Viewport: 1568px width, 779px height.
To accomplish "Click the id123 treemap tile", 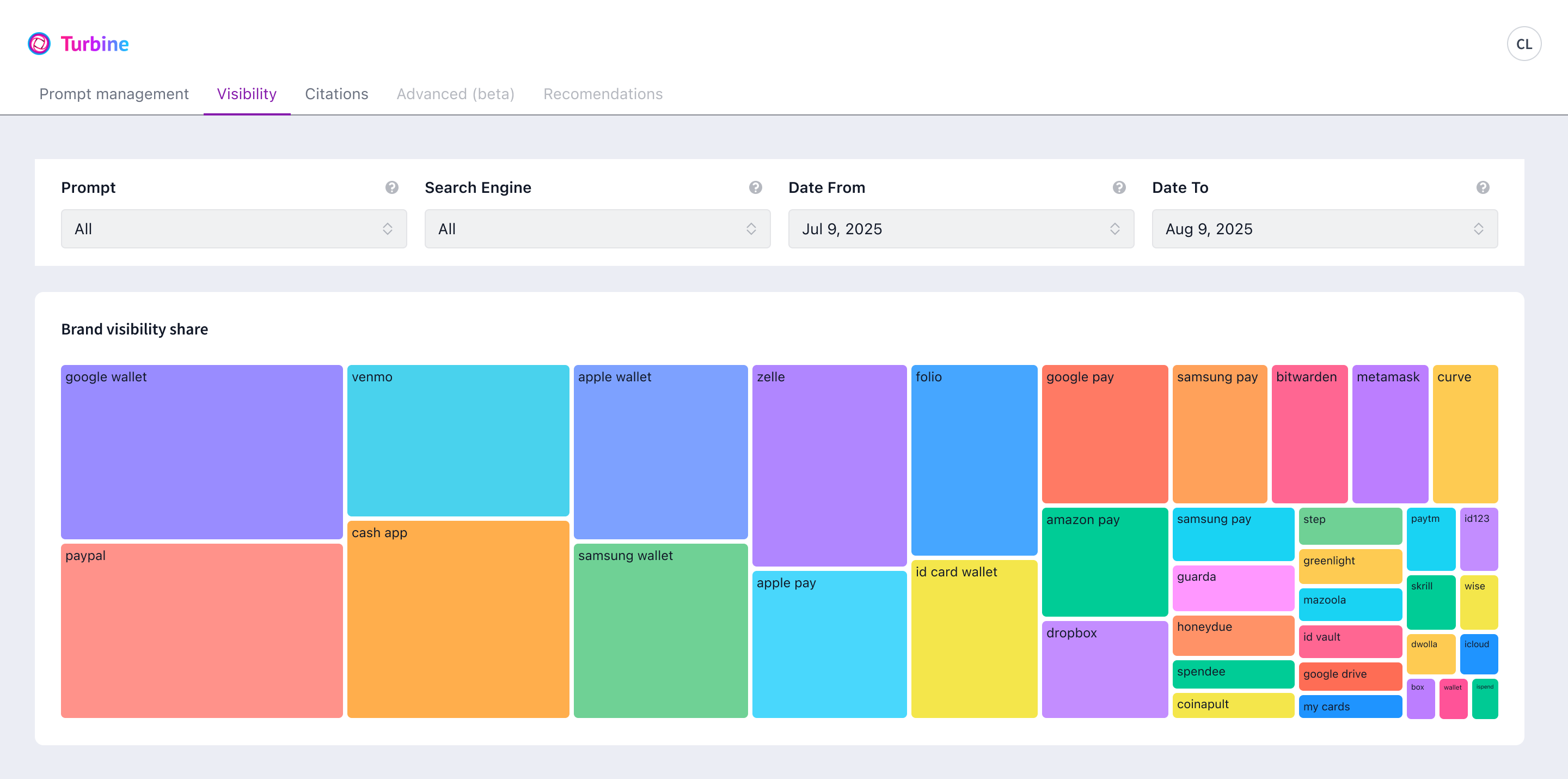I will (x=1479, y=539).
